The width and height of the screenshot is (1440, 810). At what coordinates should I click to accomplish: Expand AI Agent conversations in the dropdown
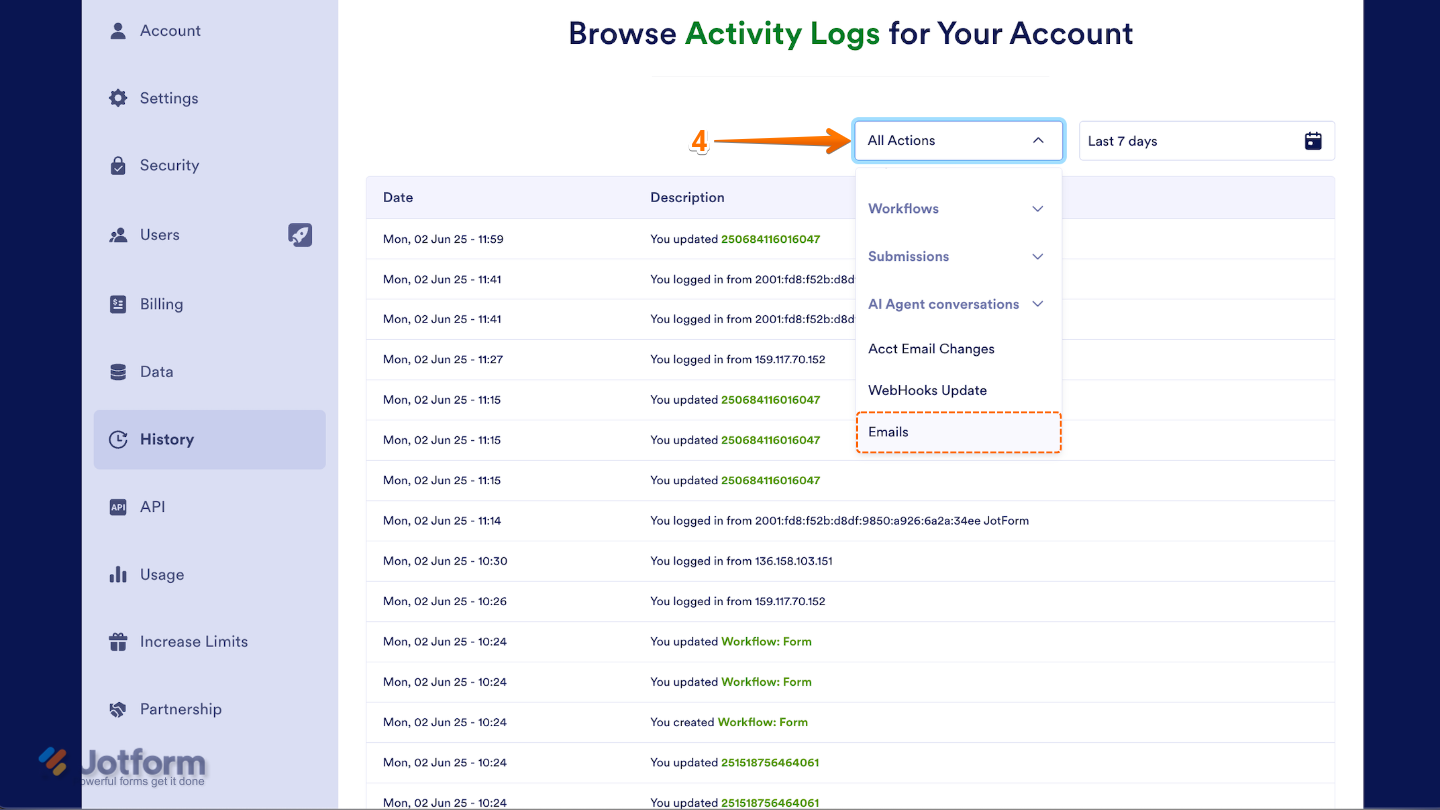tap(944, 304)
